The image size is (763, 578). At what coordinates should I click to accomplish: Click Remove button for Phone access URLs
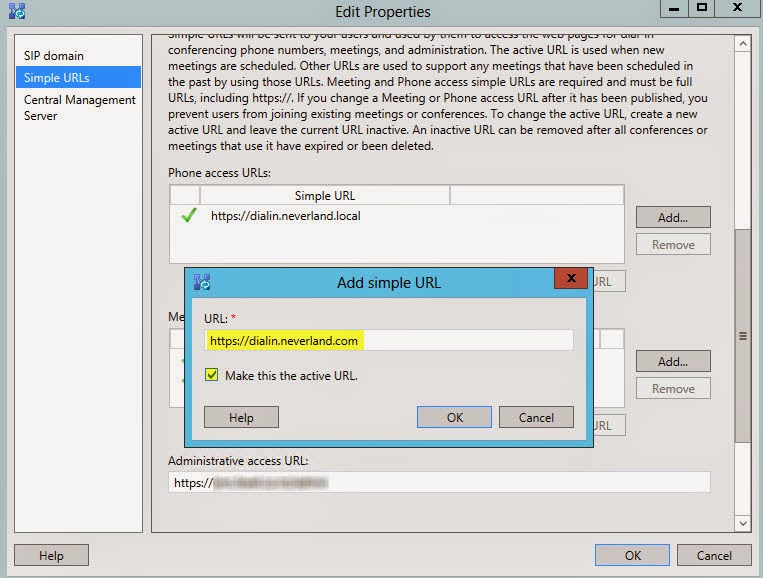pyautogui.click(x=672, y=244)
